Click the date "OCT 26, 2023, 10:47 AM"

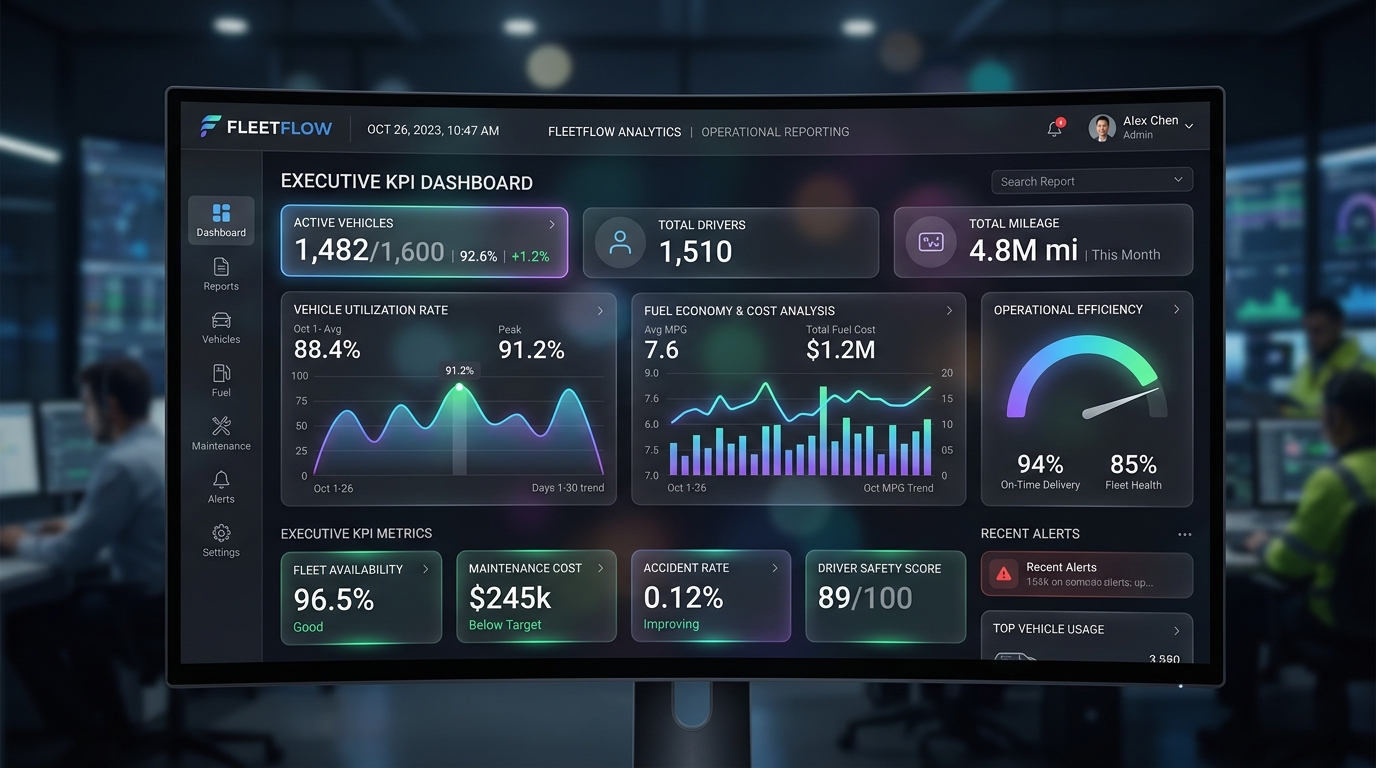[433, 130]
